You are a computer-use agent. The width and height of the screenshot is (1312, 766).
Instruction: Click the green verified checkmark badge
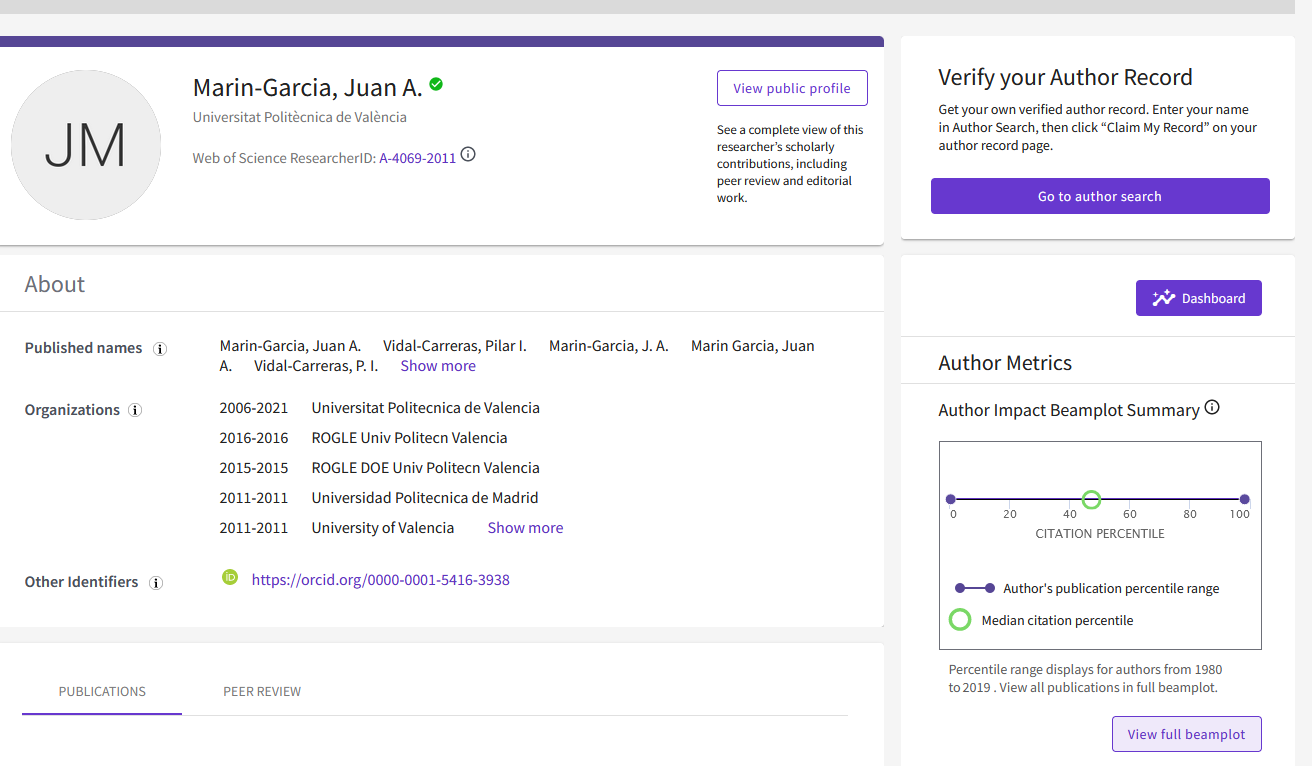(x=436, y=85)
